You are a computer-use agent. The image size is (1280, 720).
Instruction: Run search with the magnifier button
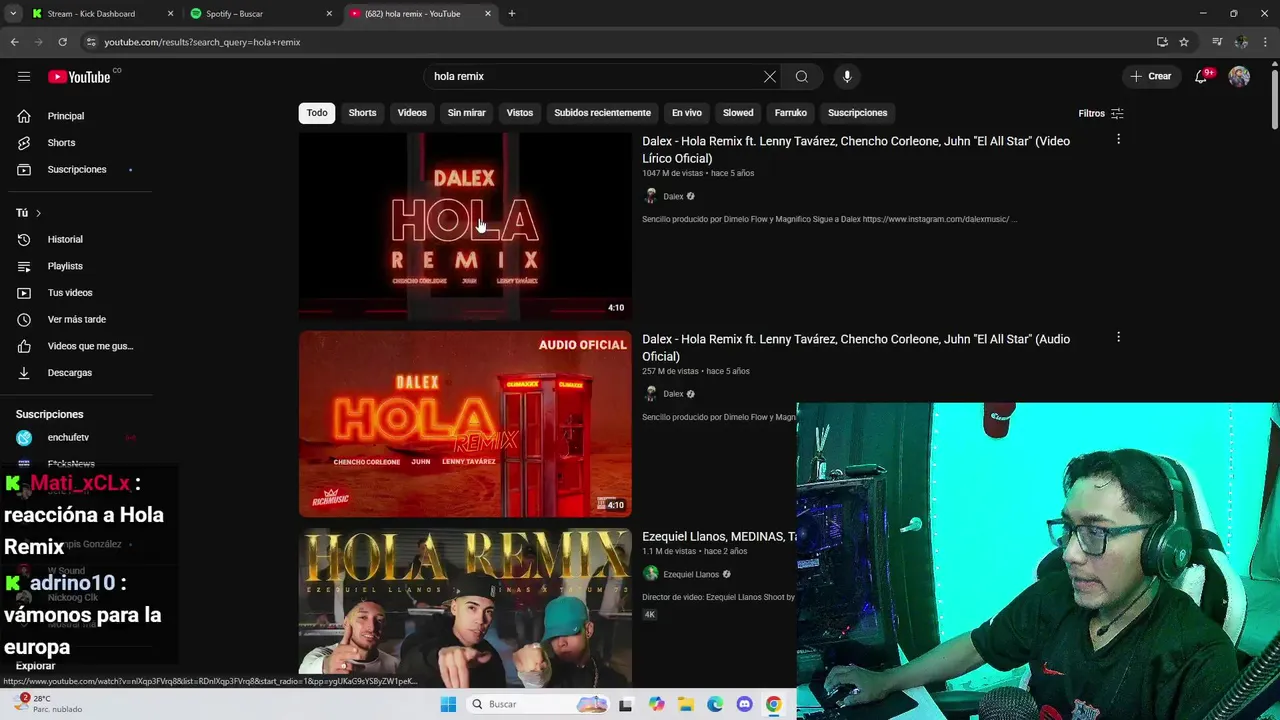pyautogui.click(x=802, y=76)
